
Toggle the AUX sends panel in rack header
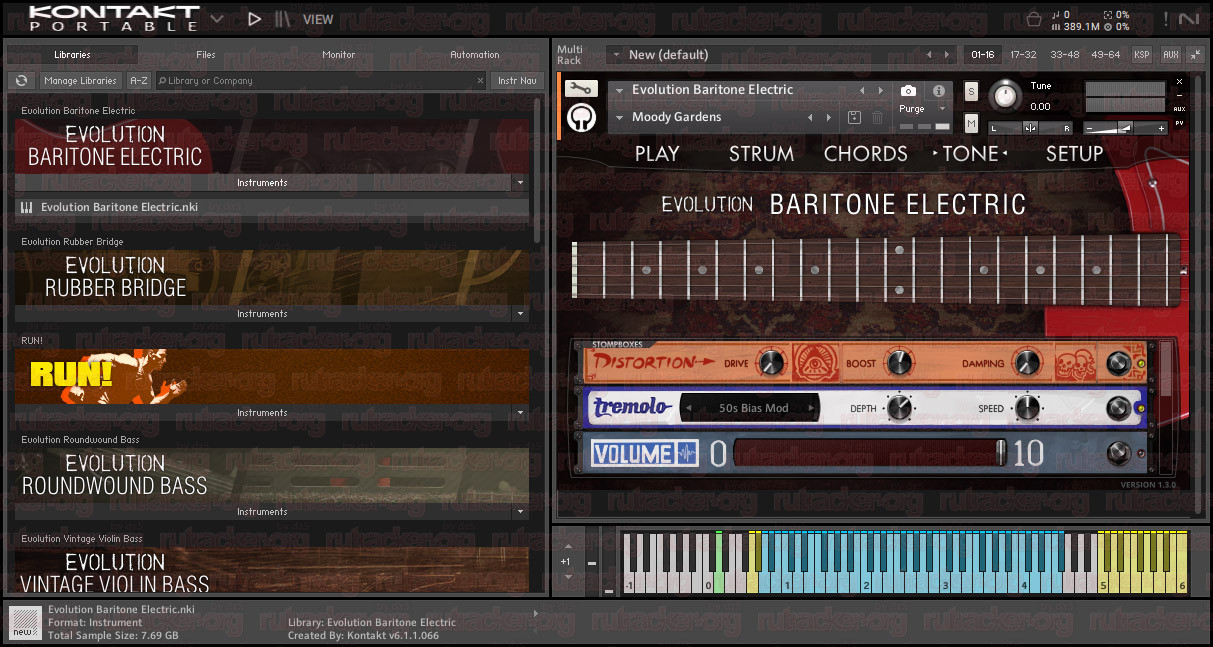[x=1170, y=55]
